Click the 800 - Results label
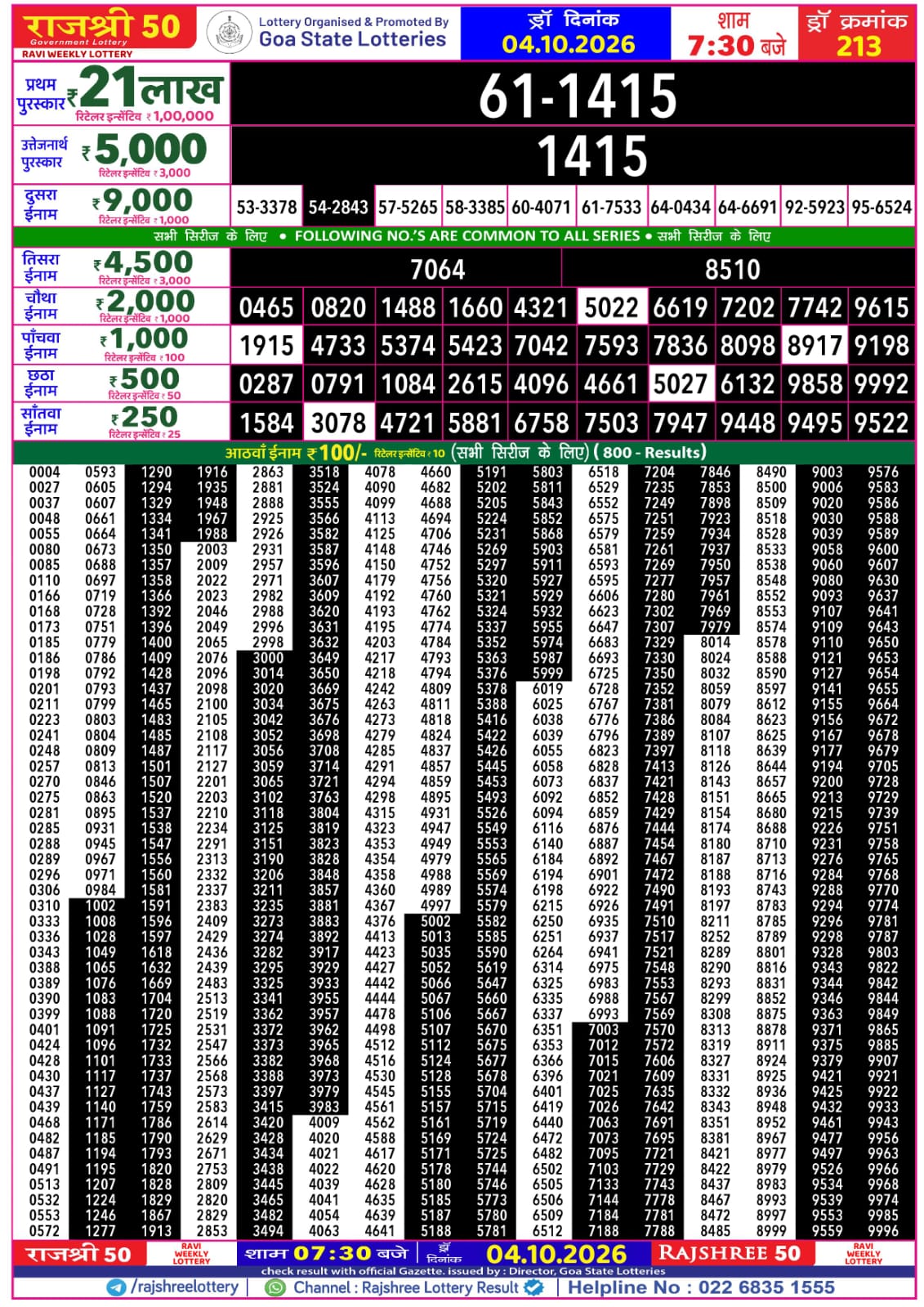 coord(650,452)
